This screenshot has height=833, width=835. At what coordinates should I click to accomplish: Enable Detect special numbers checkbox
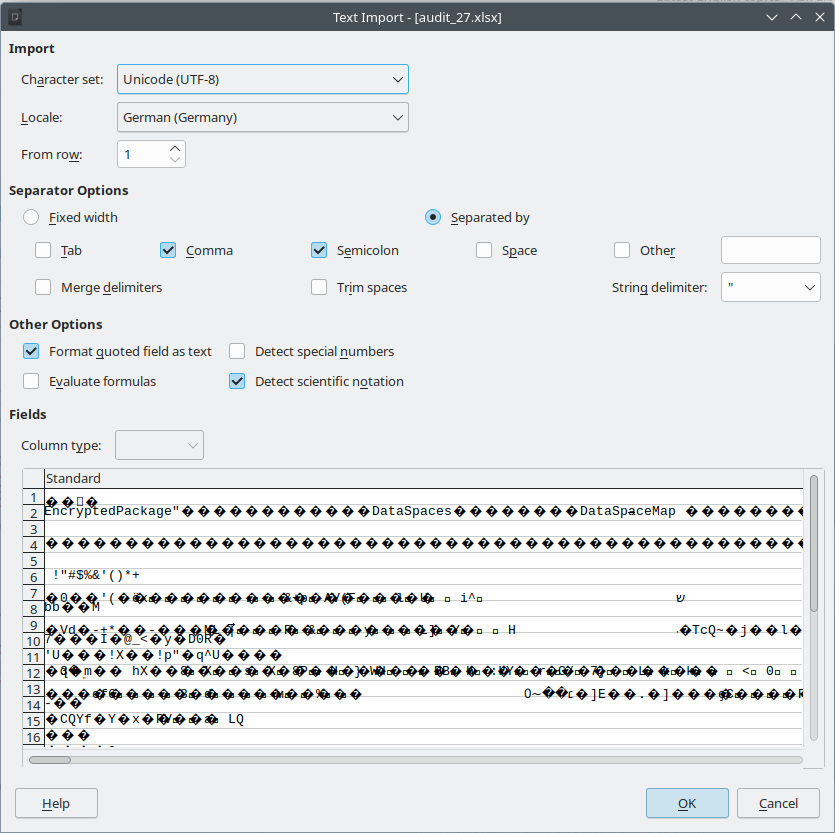click(237, 352)
